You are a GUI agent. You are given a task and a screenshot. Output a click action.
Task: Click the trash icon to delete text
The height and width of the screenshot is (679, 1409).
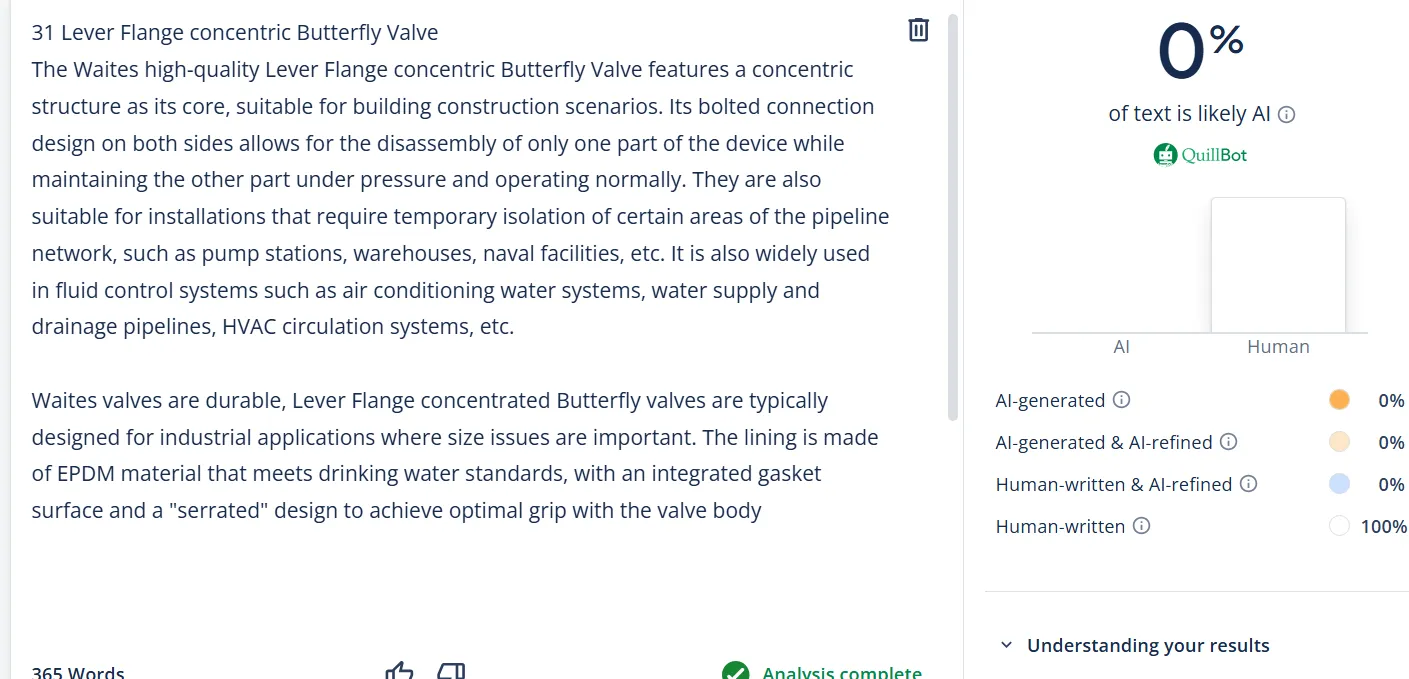coord(918,30)
